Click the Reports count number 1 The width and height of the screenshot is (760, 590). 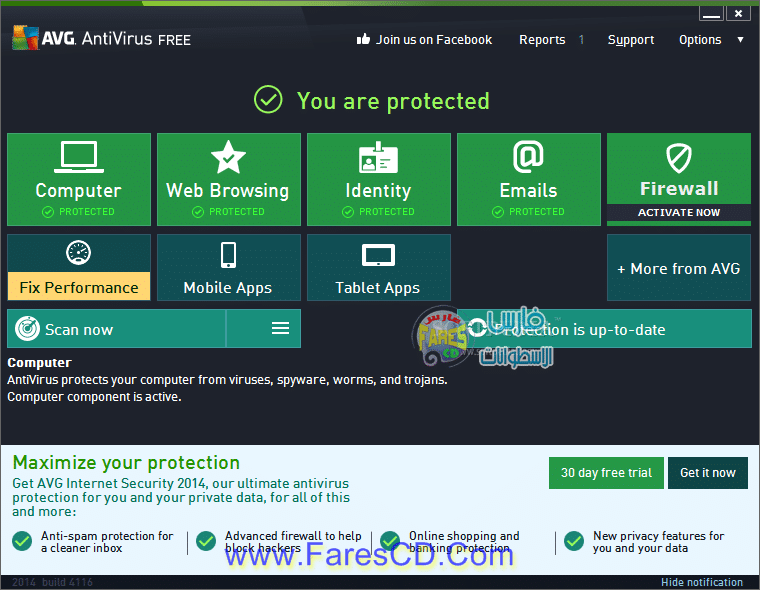581,40
